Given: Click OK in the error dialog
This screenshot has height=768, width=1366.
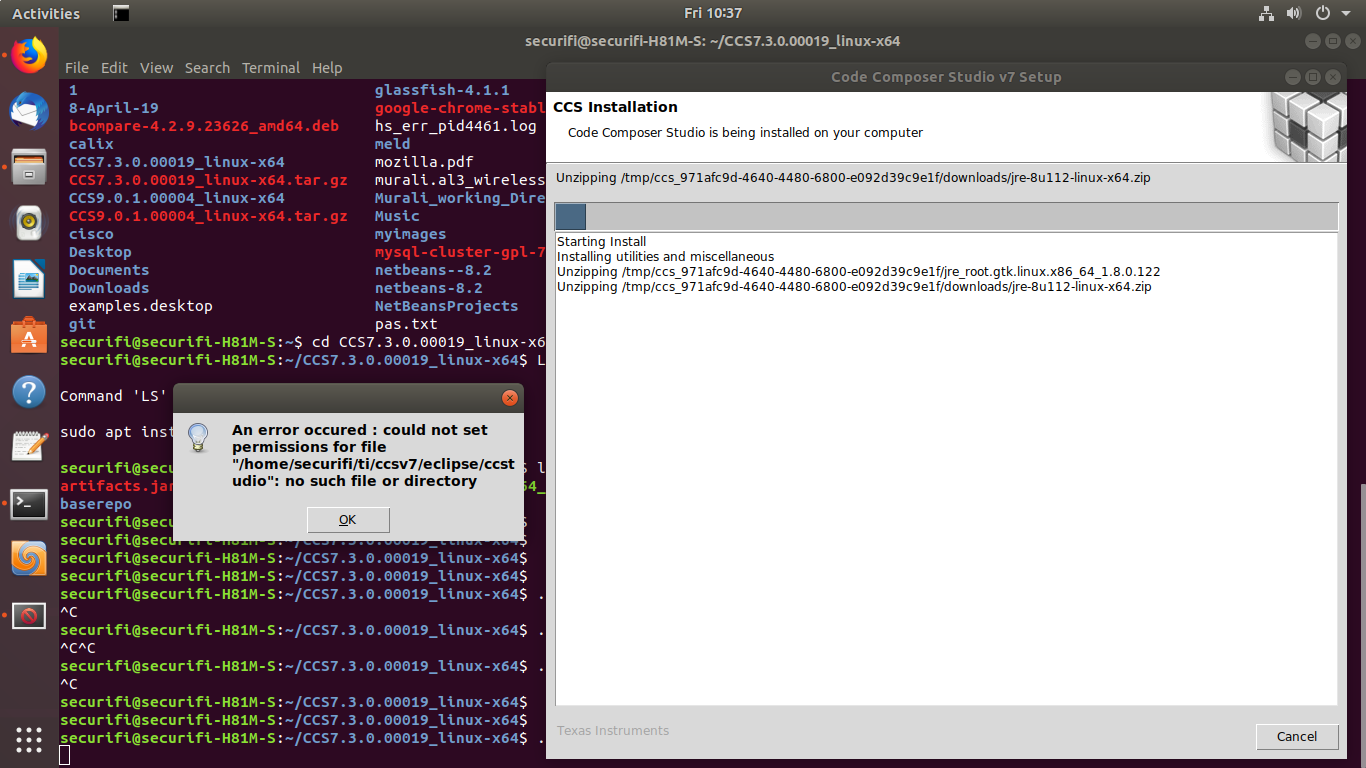Looking at the screenshot, I should [348, 519].
